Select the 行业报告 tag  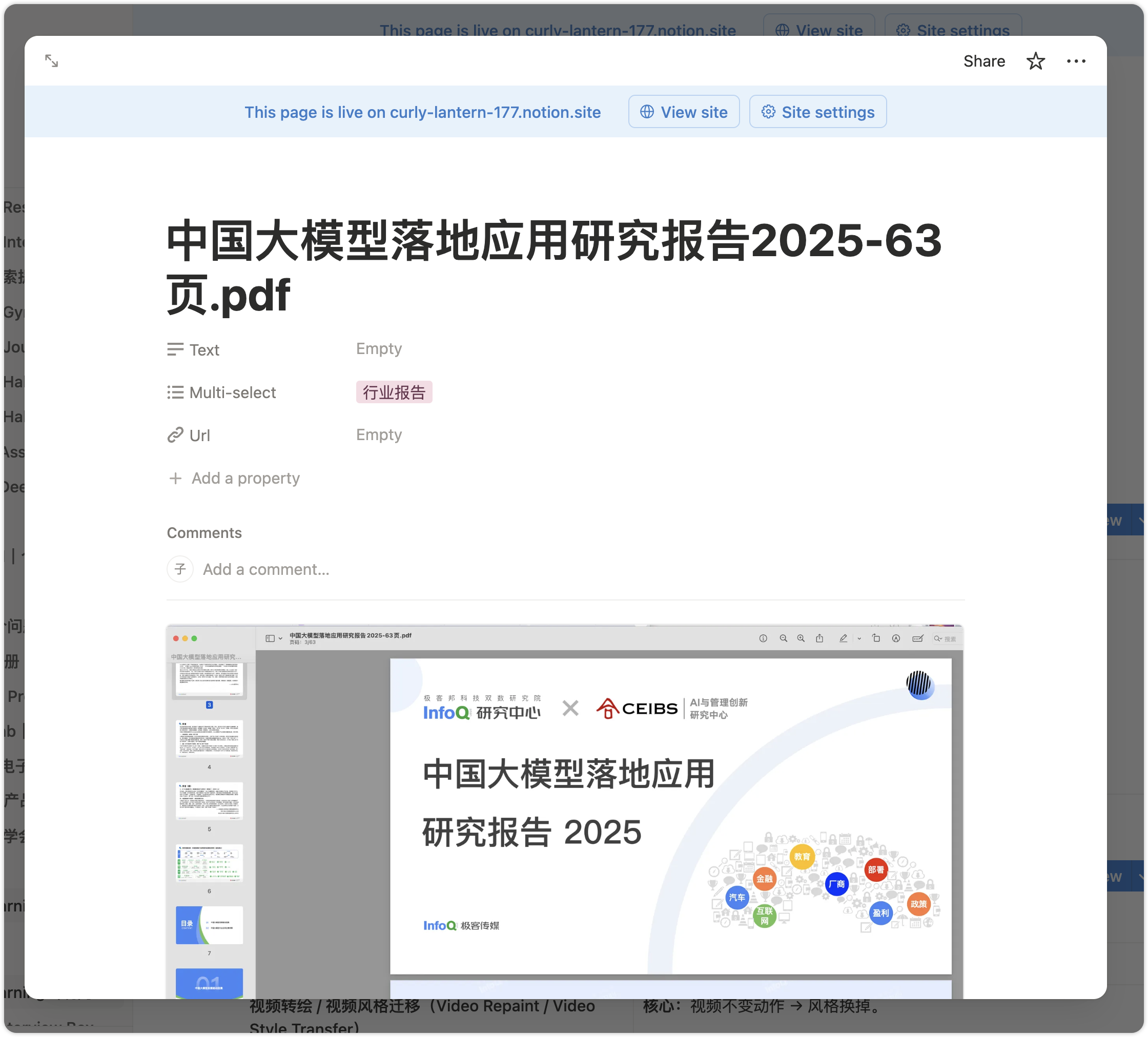click(x=394, y=392)
